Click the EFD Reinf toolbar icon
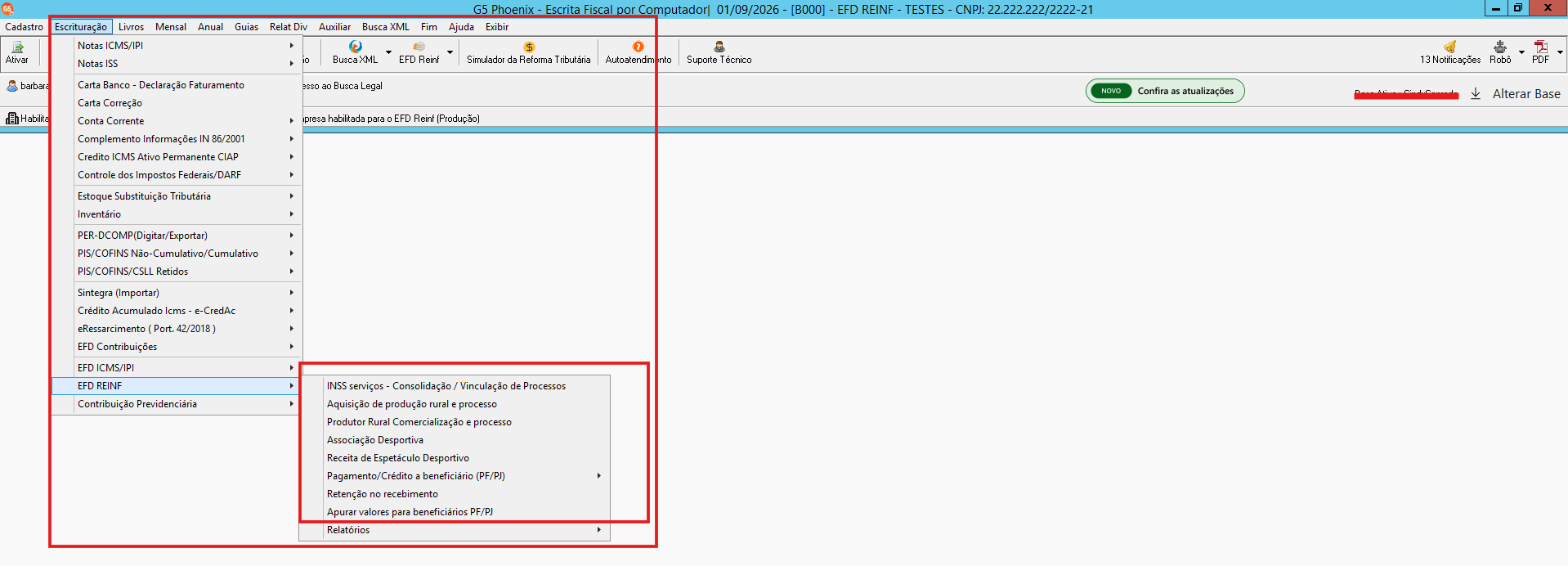 pyautogui.click(x=419, y=47)
